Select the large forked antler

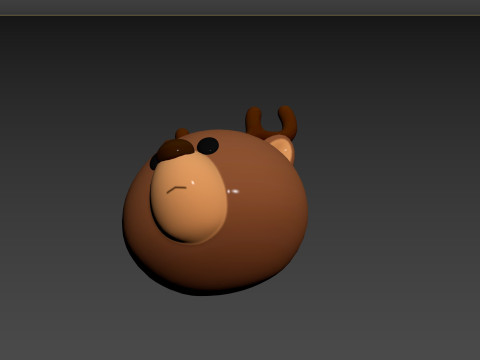pyautogui.click(x=271, y=123)
